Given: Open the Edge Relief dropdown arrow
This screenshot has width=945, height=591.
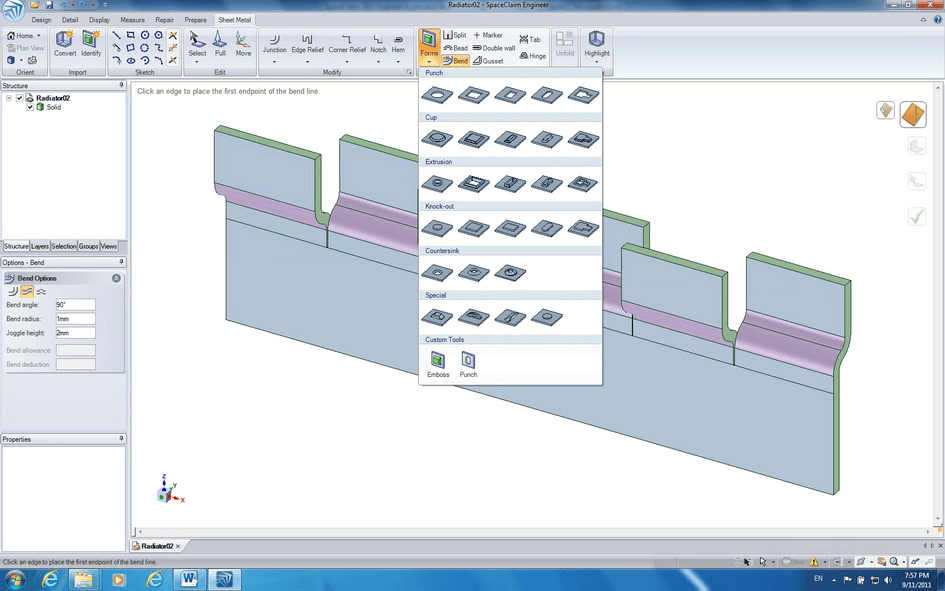Looking at the screenshot, I should pos(307,61).
